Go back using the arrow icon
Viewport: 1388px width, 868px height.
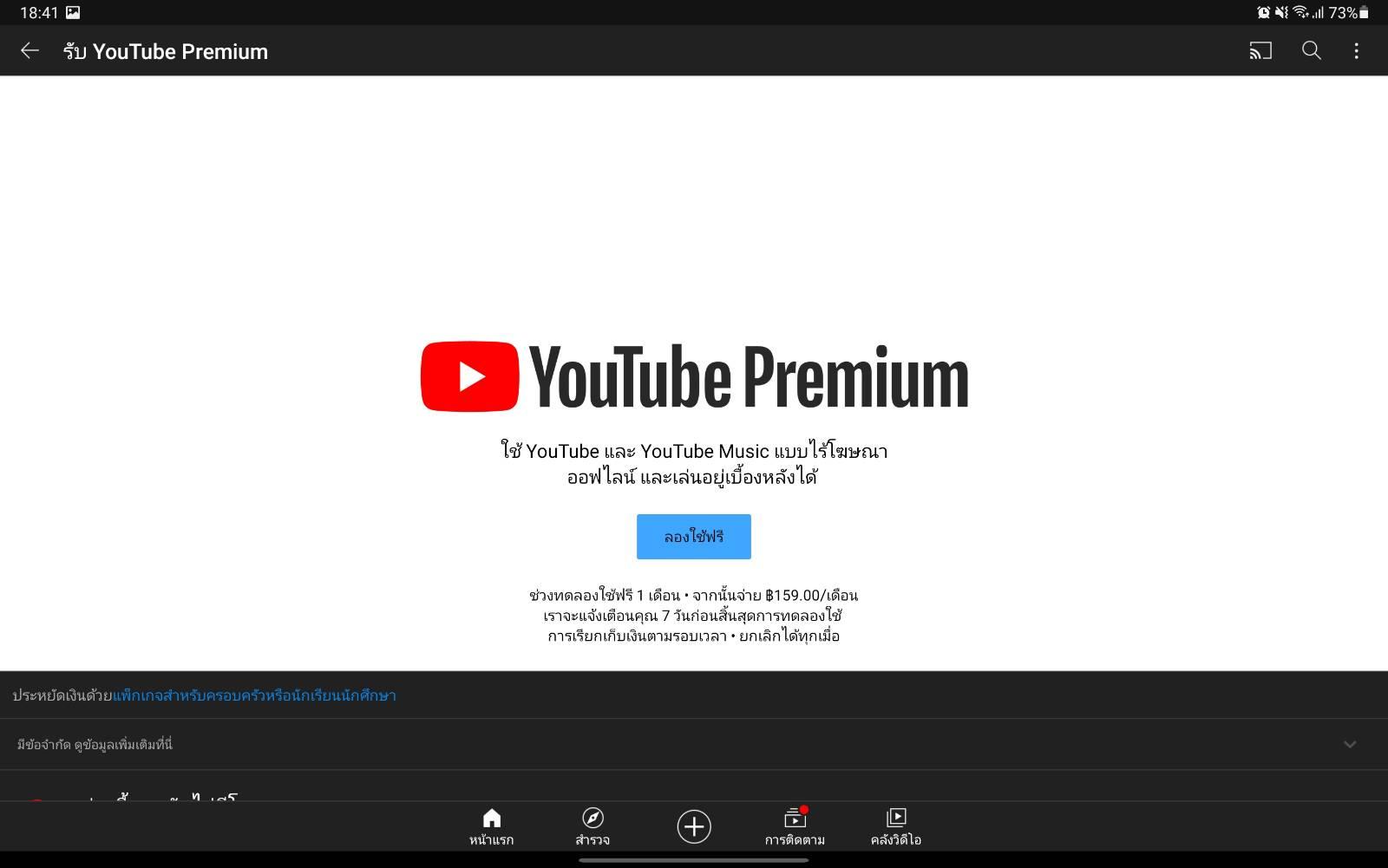(x=29, y=51)
